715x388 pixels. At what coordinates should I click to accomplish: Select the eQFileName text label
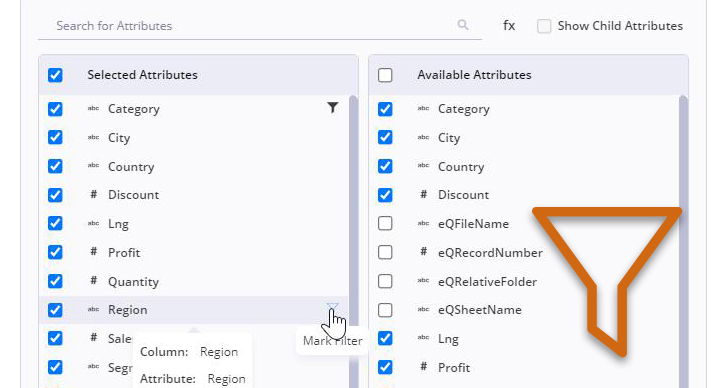click(473, 223)
